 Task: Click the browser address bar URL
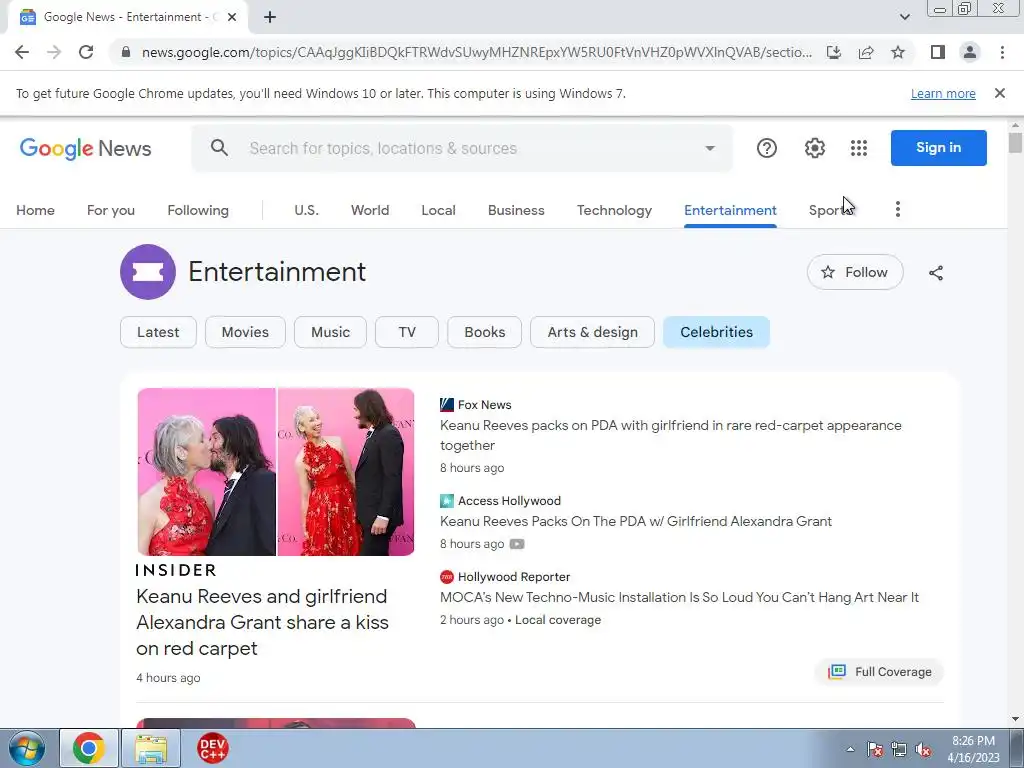477,52
